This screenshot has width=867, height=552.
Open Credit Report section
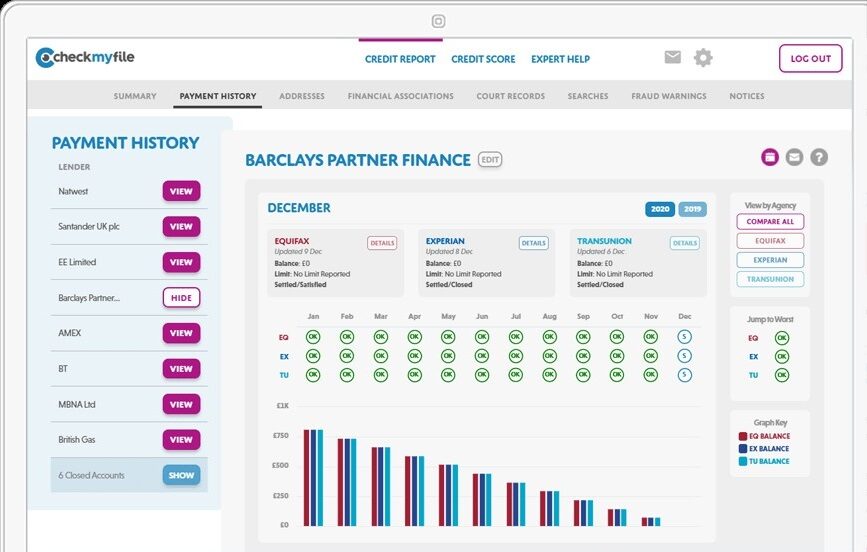(400, 59)
